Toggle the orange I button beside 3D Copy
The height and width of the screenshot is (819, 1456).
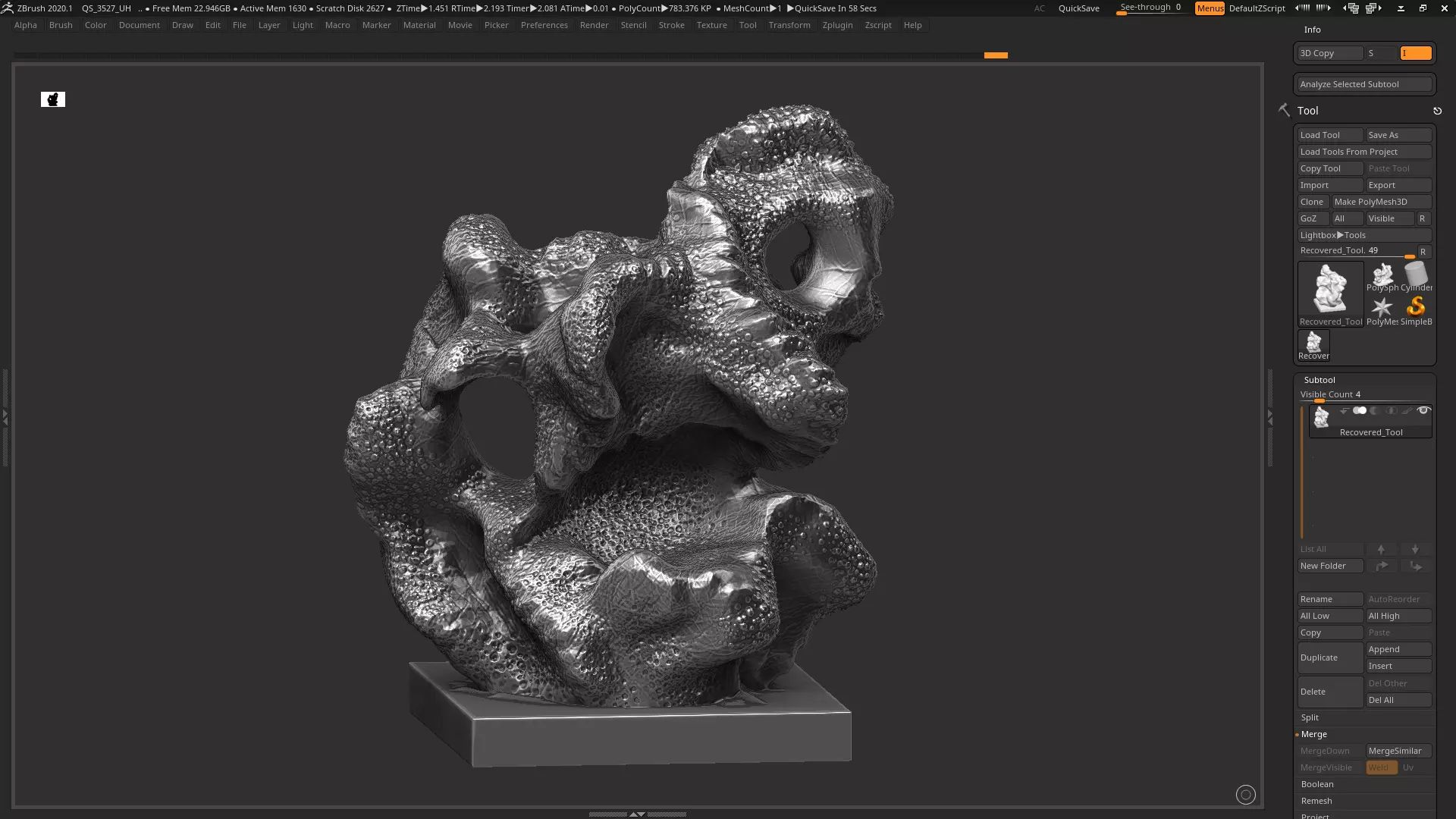pyautogui.click(x=1415, y=53)
